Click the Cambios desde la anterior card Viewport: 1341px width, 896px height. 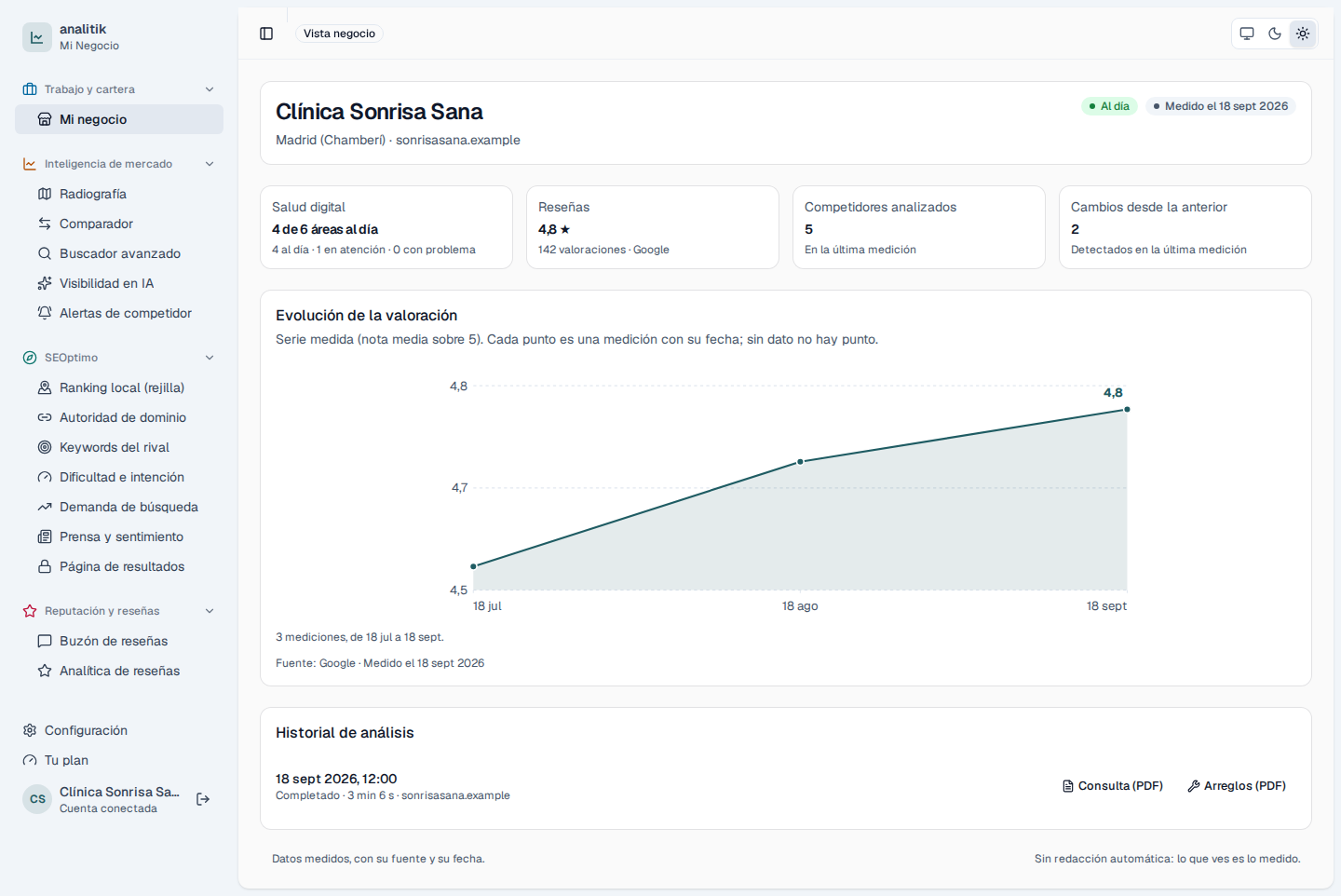1185,227
